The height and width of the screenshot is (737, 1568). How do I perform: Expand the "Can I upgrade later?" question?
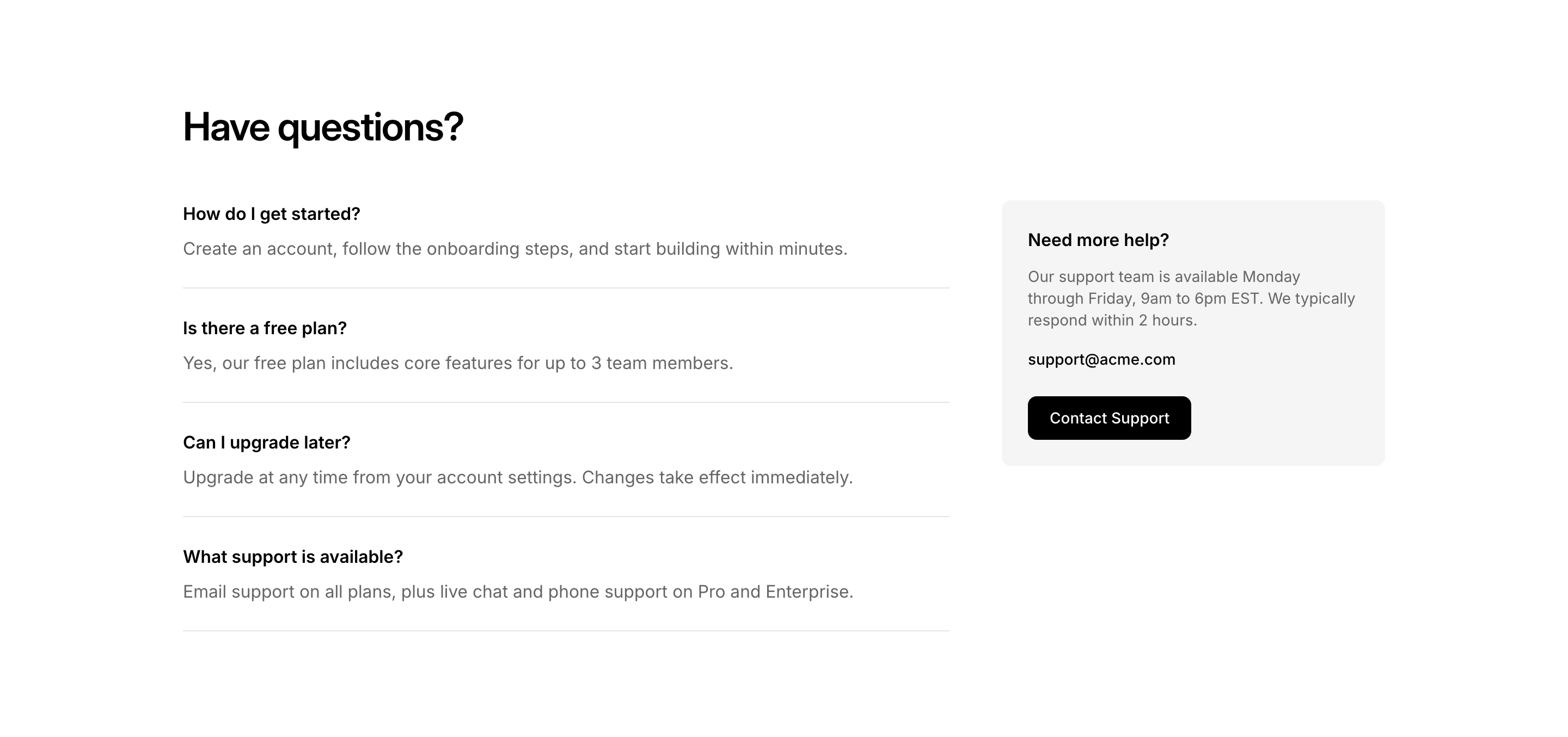267,443
